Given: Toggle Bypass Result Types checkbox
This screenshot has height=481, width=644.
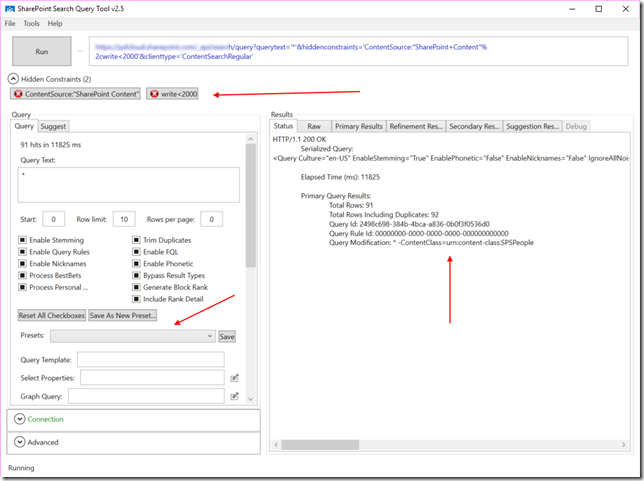Looking at the screenshot, I should click(x=136, y=275).
